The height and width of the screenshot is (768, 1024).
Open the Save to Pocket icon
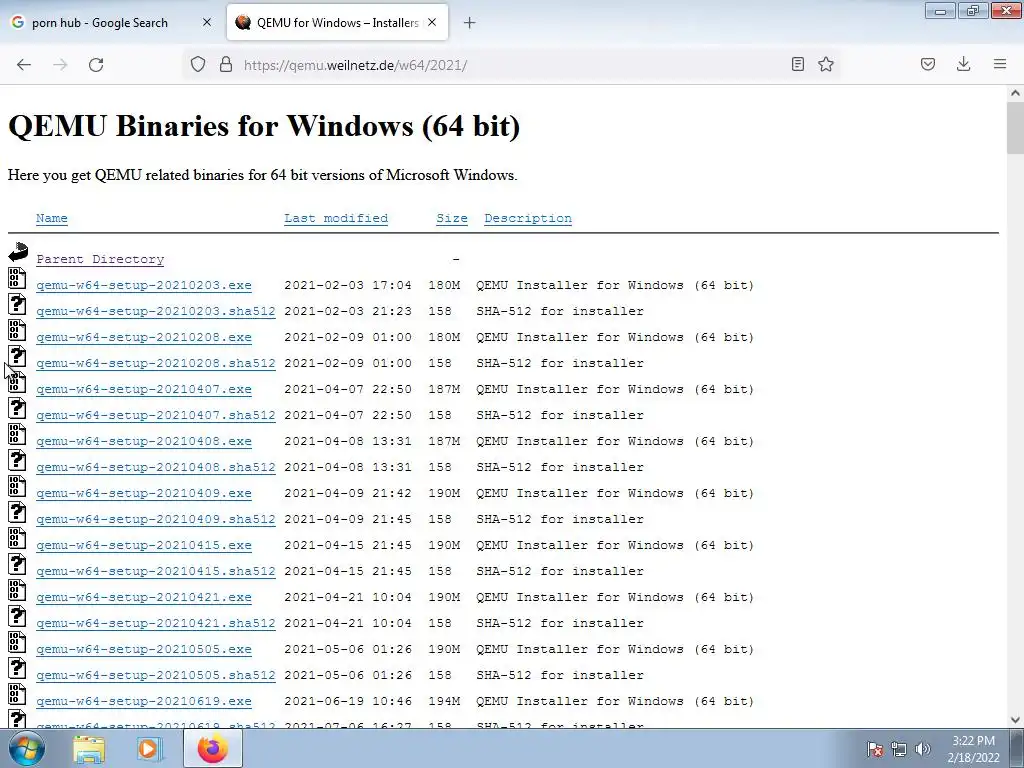[928, 64]
